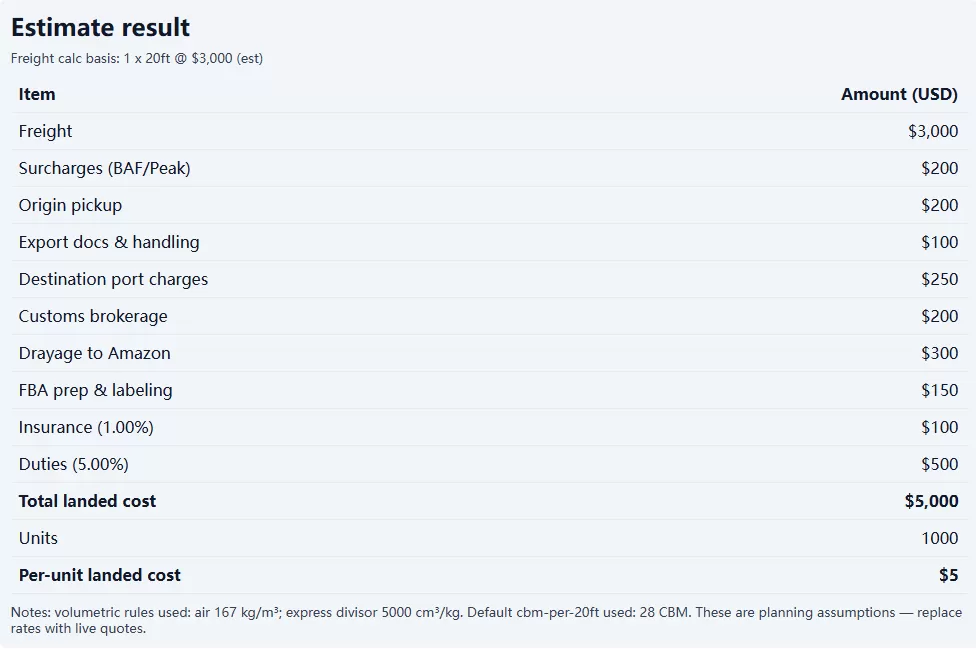Click the $300 drayage amount

pyautogui.click(x=939, y=353)
